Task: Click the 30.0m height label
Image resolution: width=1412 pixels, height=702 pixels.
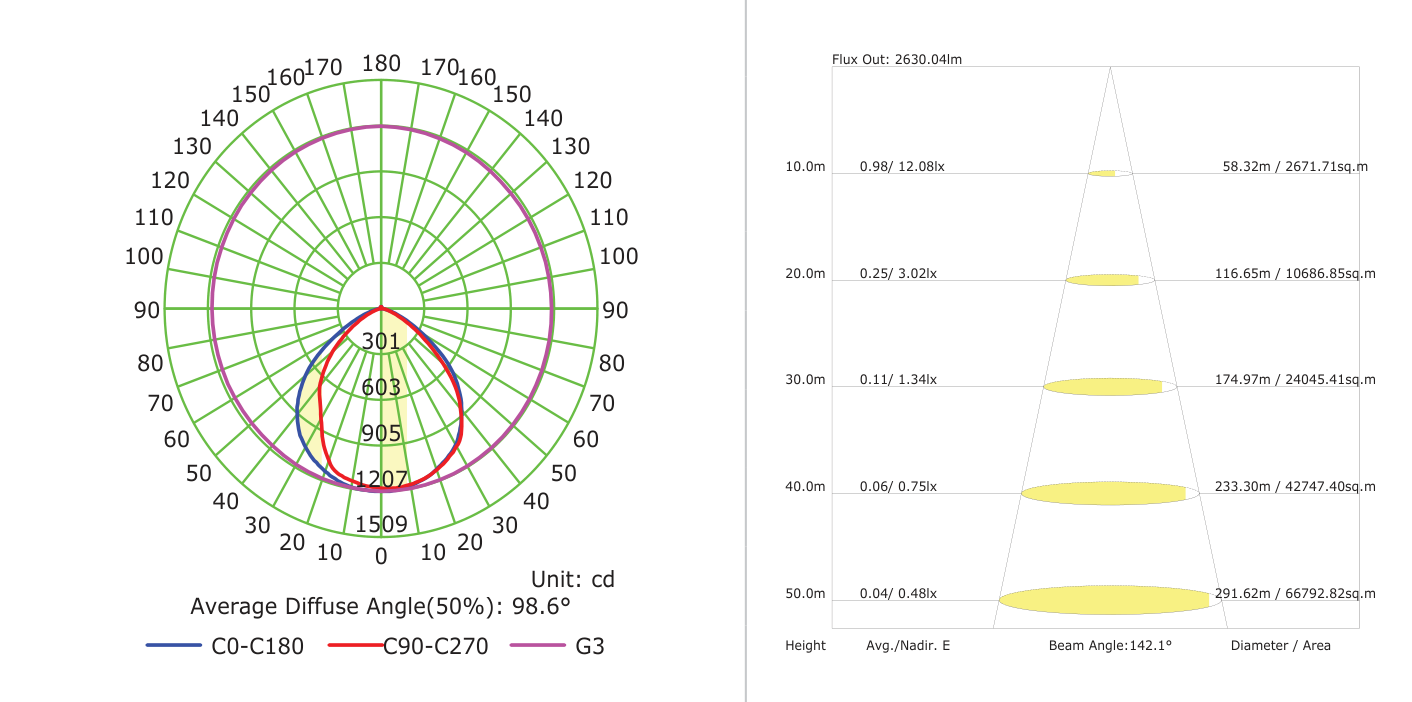Action: 806,380
